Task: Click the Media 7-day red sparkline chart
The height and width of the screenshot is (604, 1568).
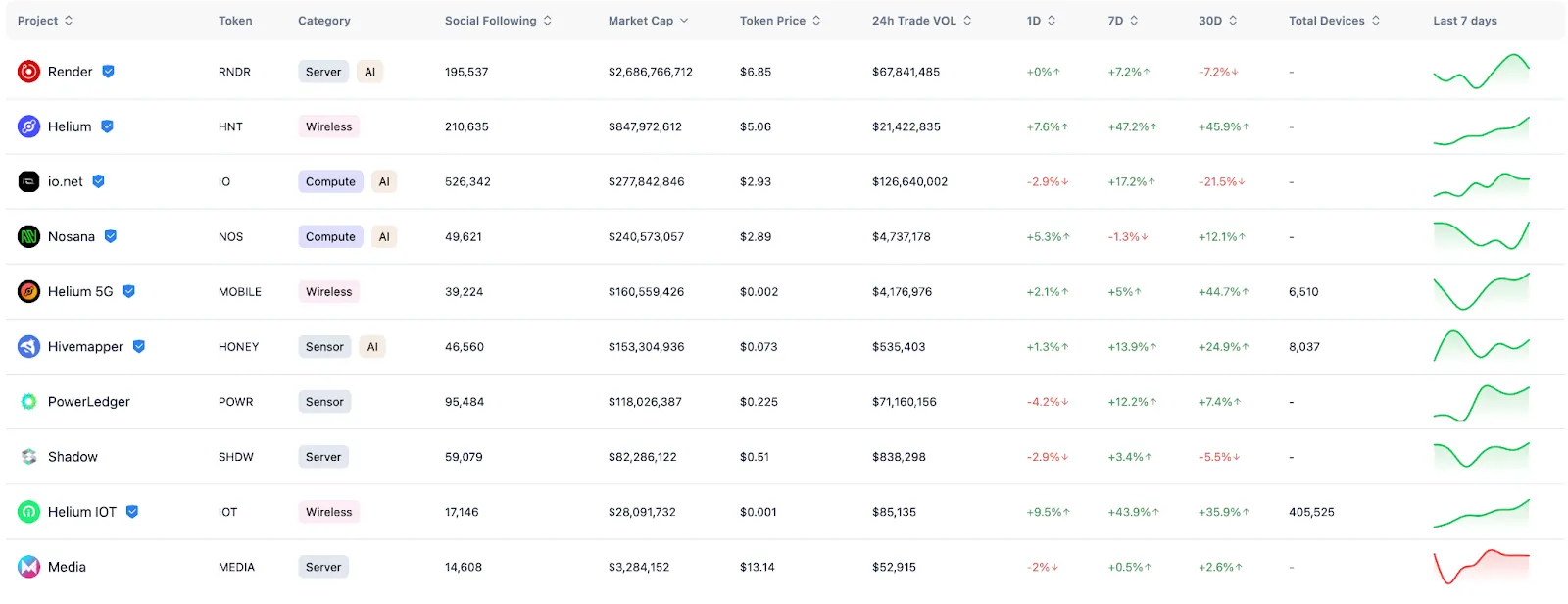Action: click(1481, 567)
